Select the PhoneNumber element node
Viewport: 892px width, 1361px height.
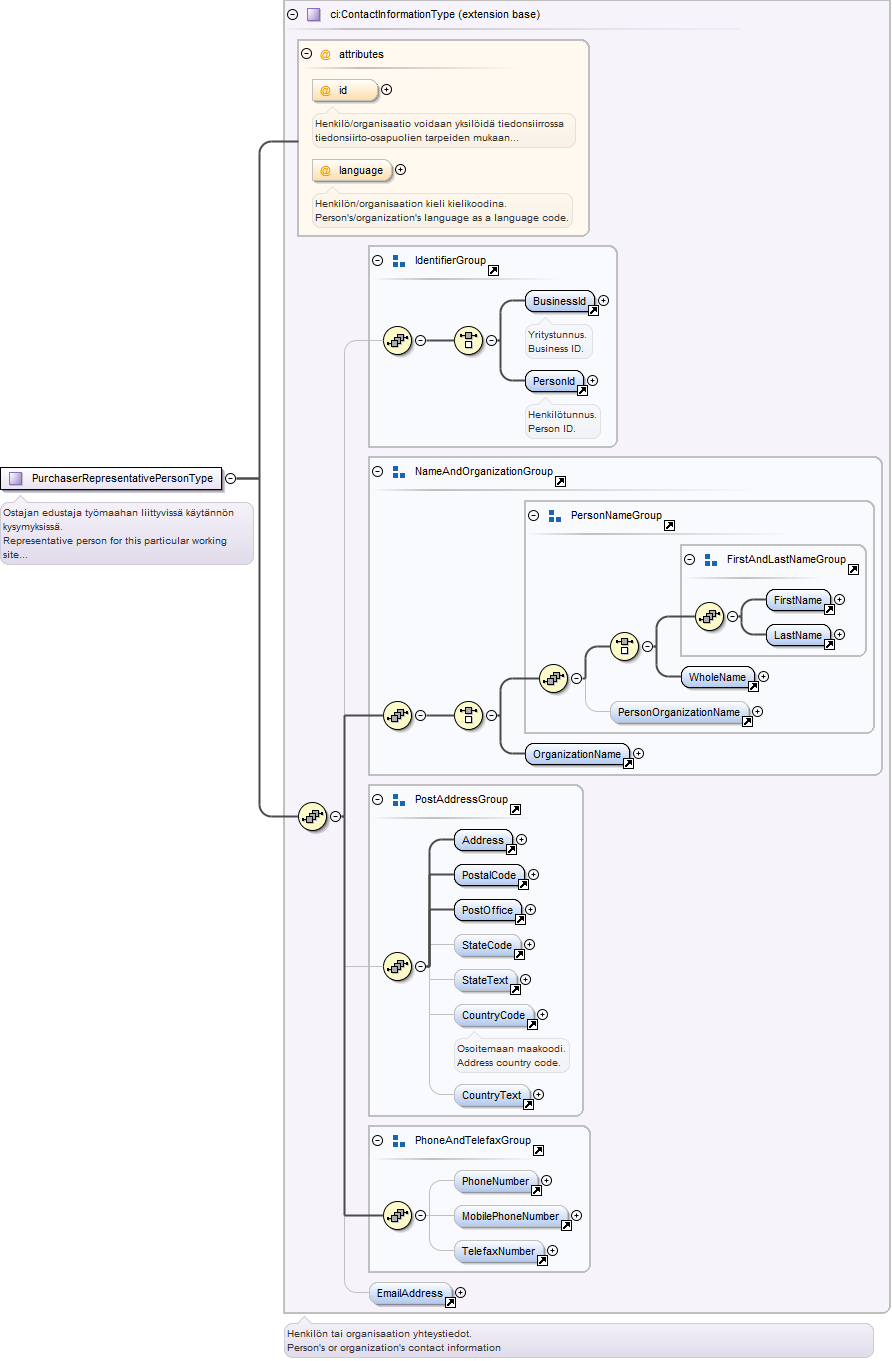(x=496, y=1182)
